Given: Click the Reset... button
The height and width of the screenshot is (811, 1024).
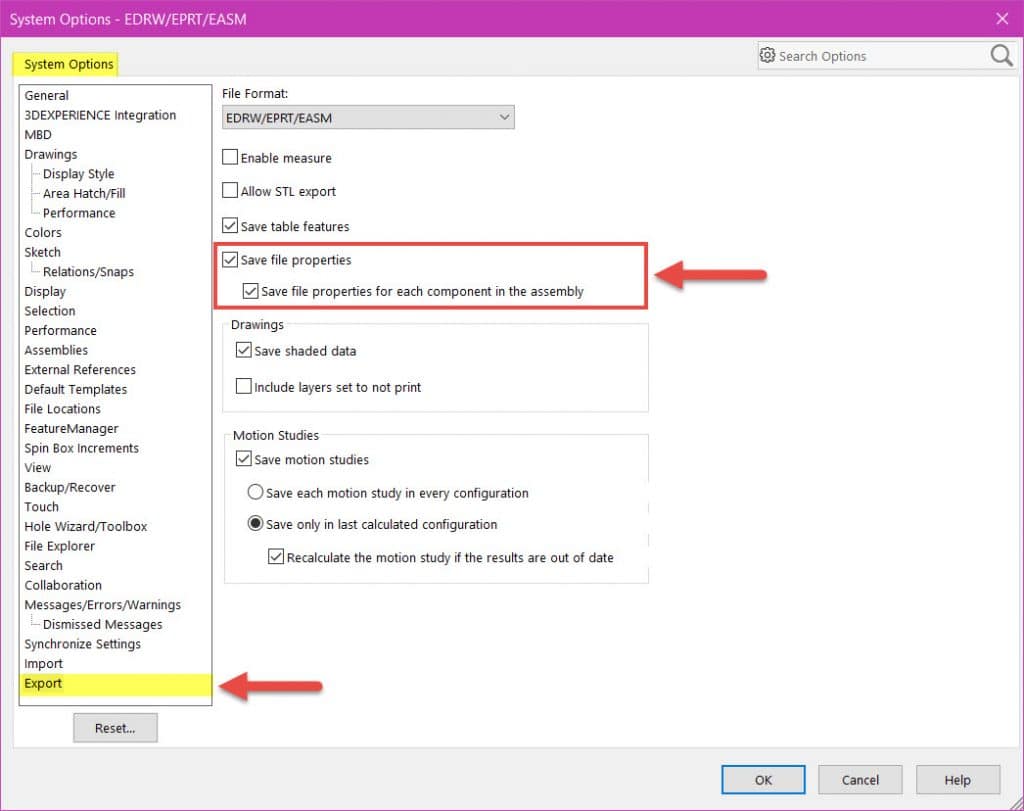Looking at the screenshot, I should click(x=115, y=727).
